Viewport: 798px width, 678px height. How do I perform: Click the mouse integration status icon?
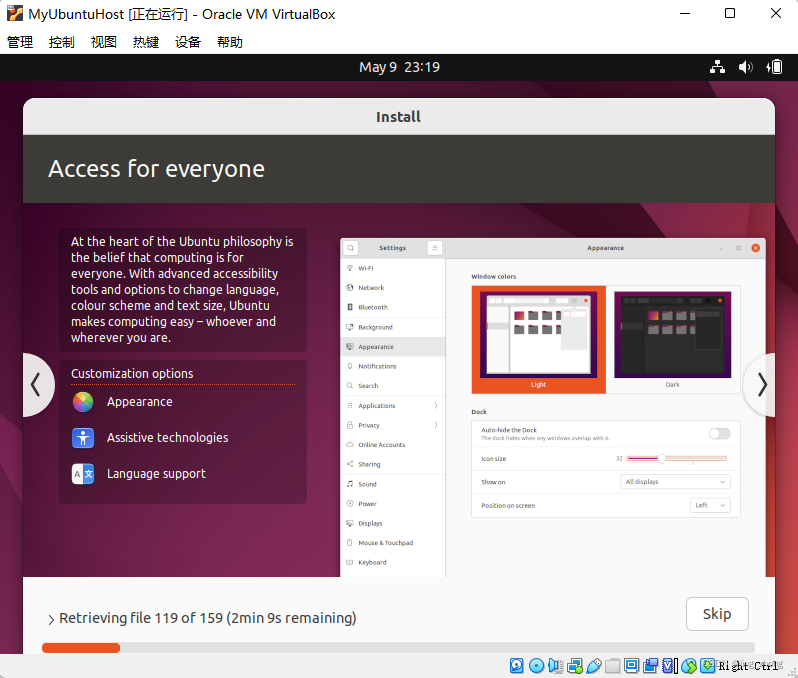pos(689,665)
